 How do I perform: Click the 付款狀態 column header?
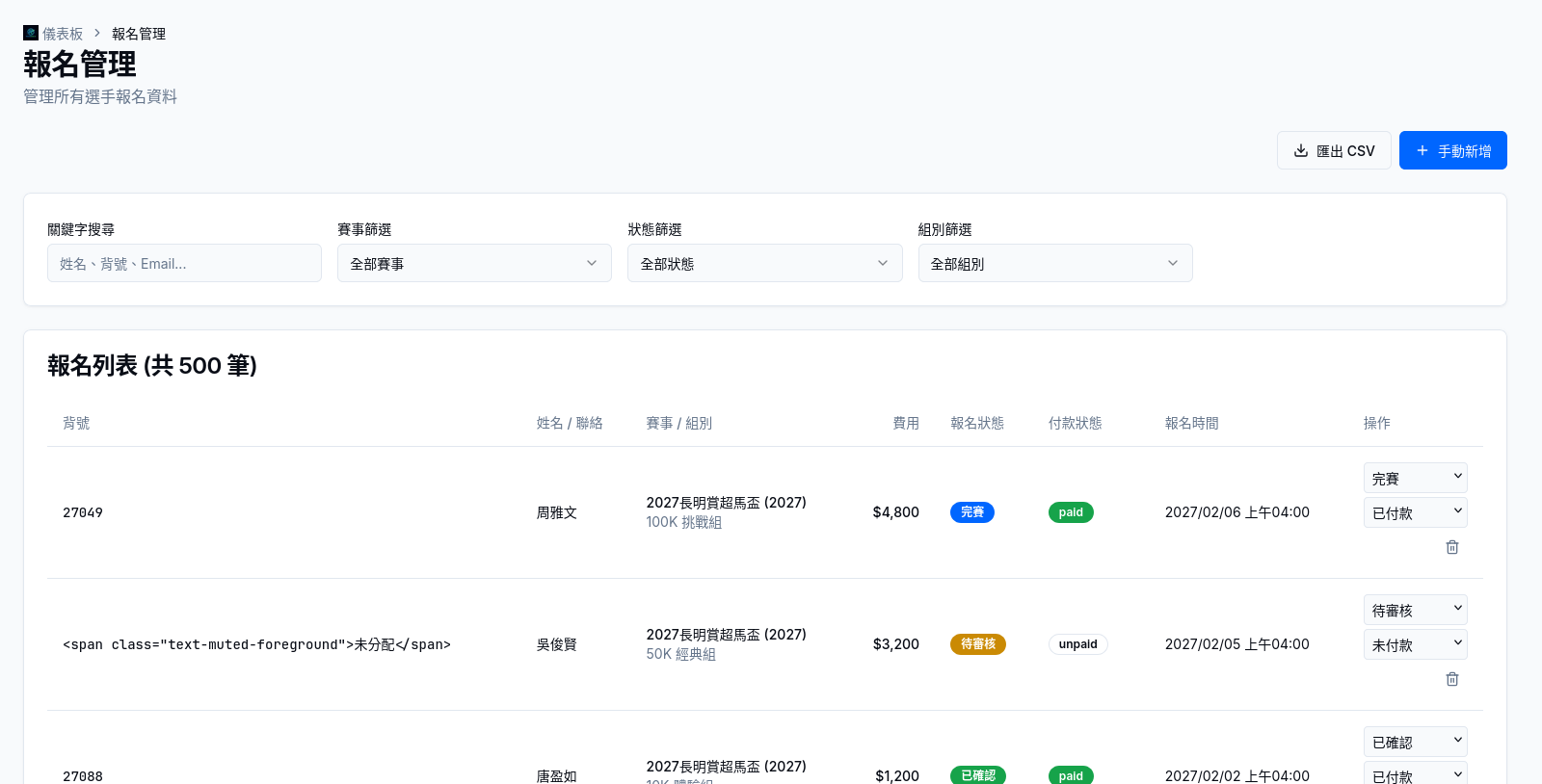pyautogui.click(x=1076, y=423)
